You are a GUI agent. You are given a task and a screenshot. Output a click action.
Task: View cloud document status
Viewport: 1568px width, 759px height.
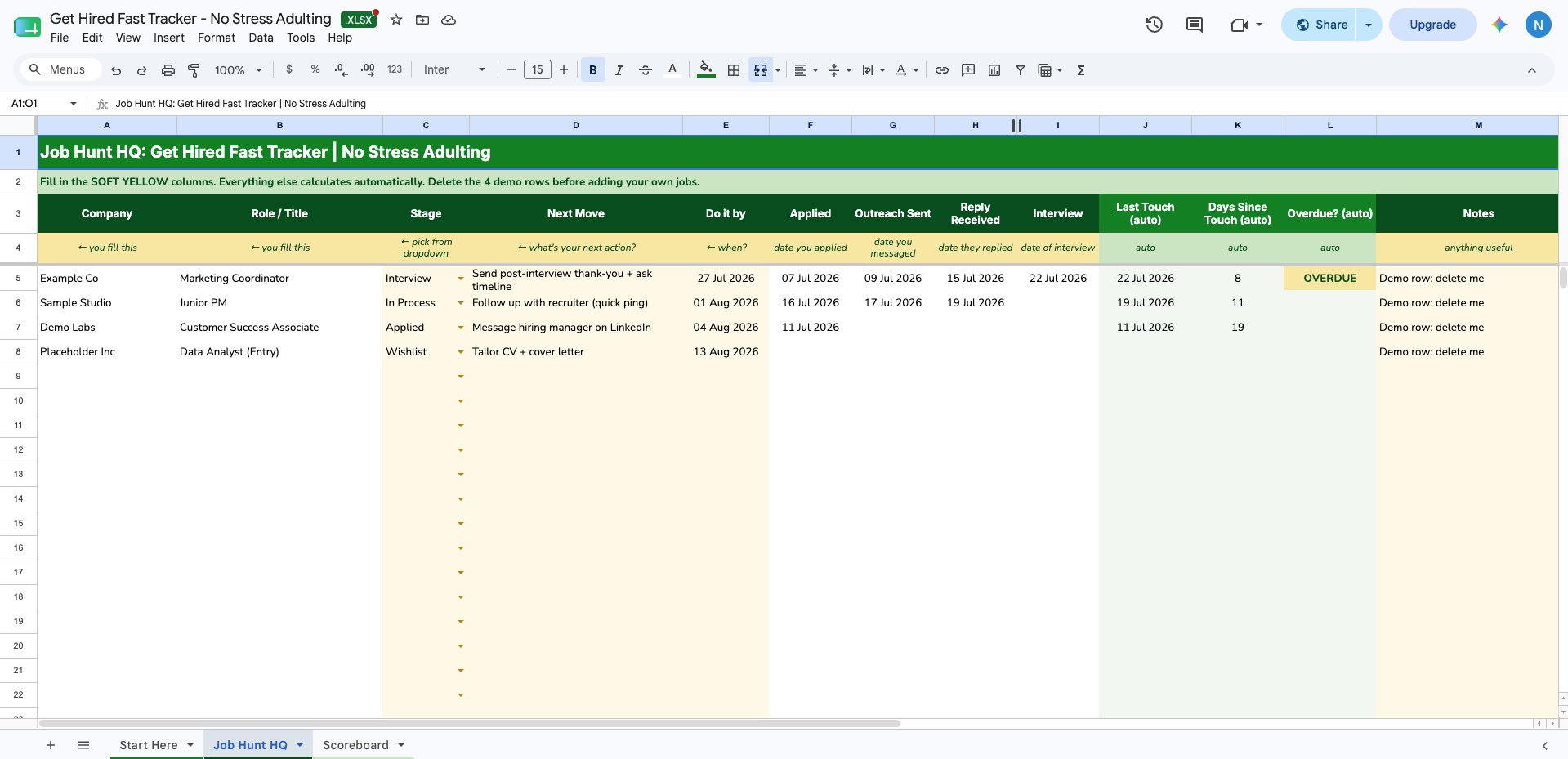tap(449, 20)
